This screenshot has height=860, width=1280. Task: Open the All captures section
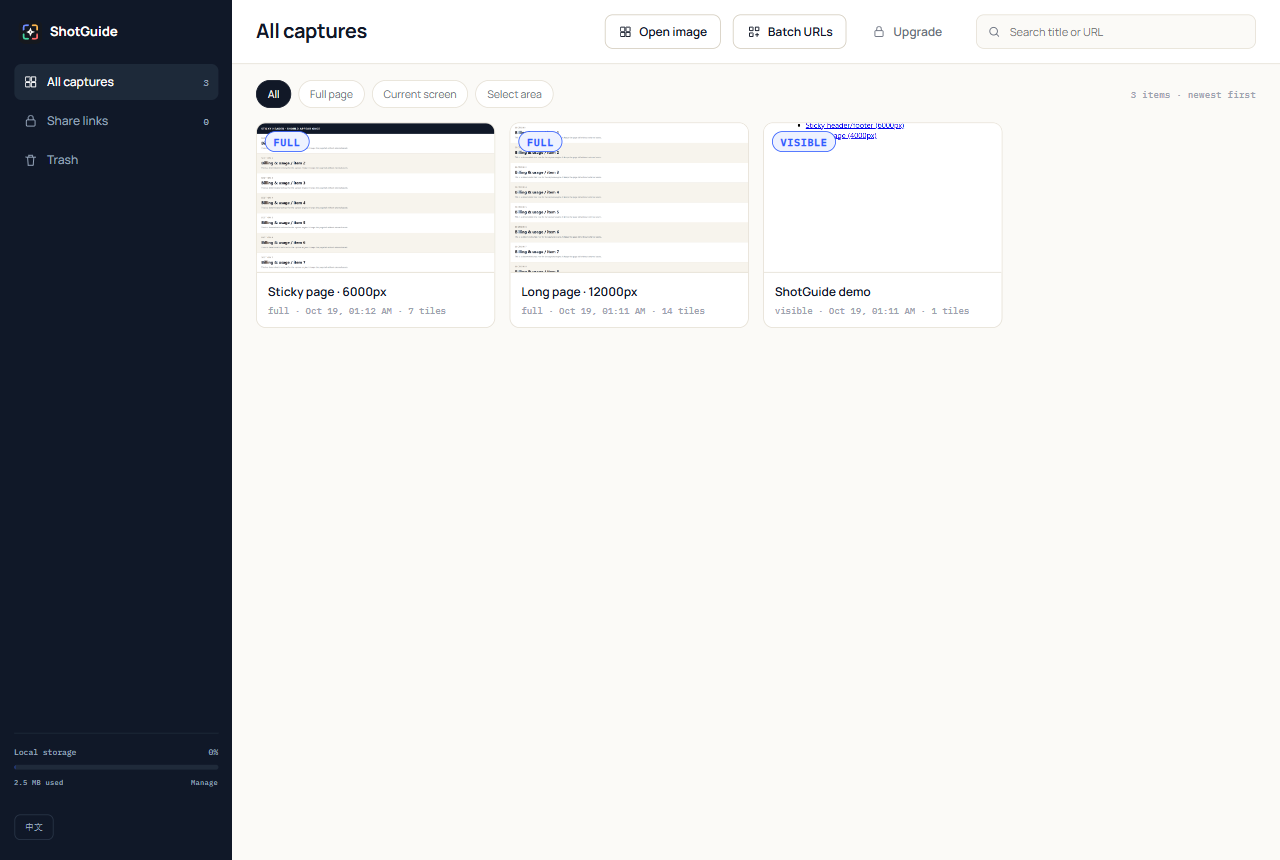(x=116, y=82)
